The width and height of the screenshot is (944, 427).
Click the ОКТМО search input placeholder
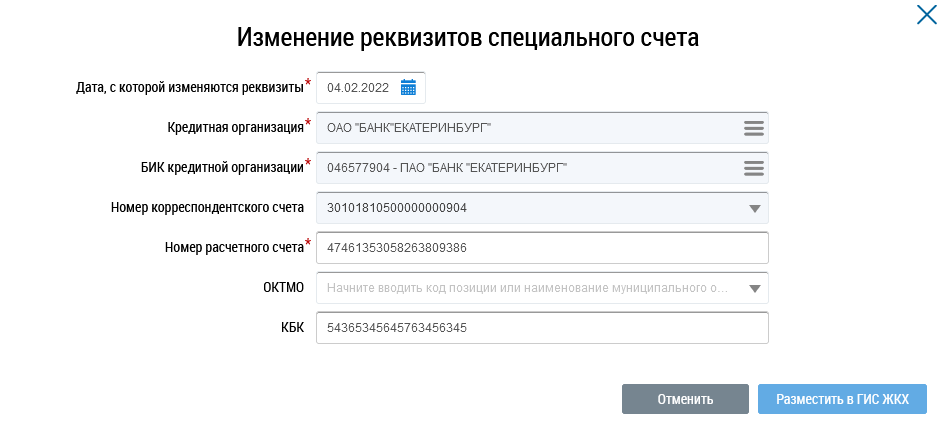pyautogui.click(x=527, y=288)
